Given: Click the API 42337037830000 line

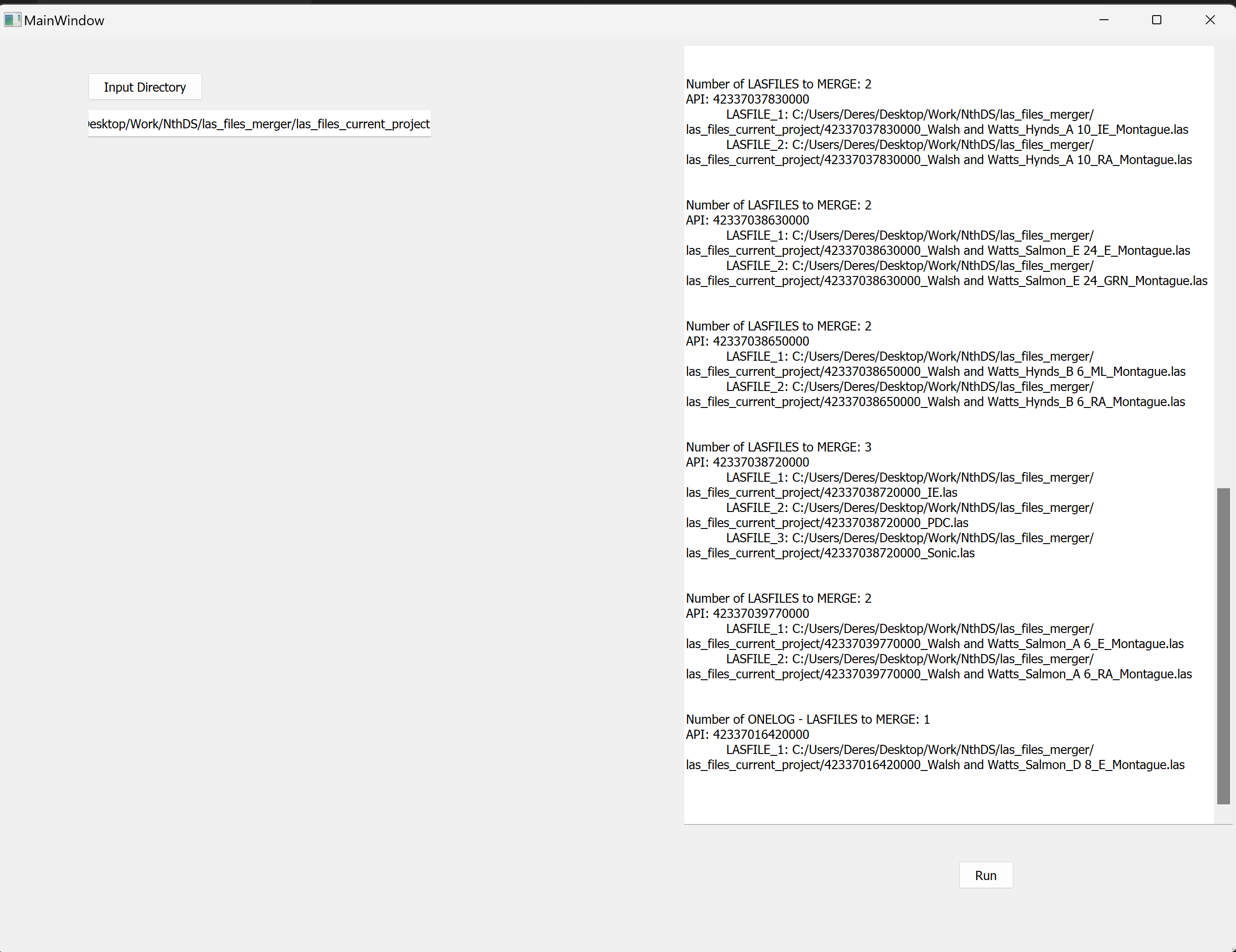Looking at the screenshot, I should click(747, 99).
